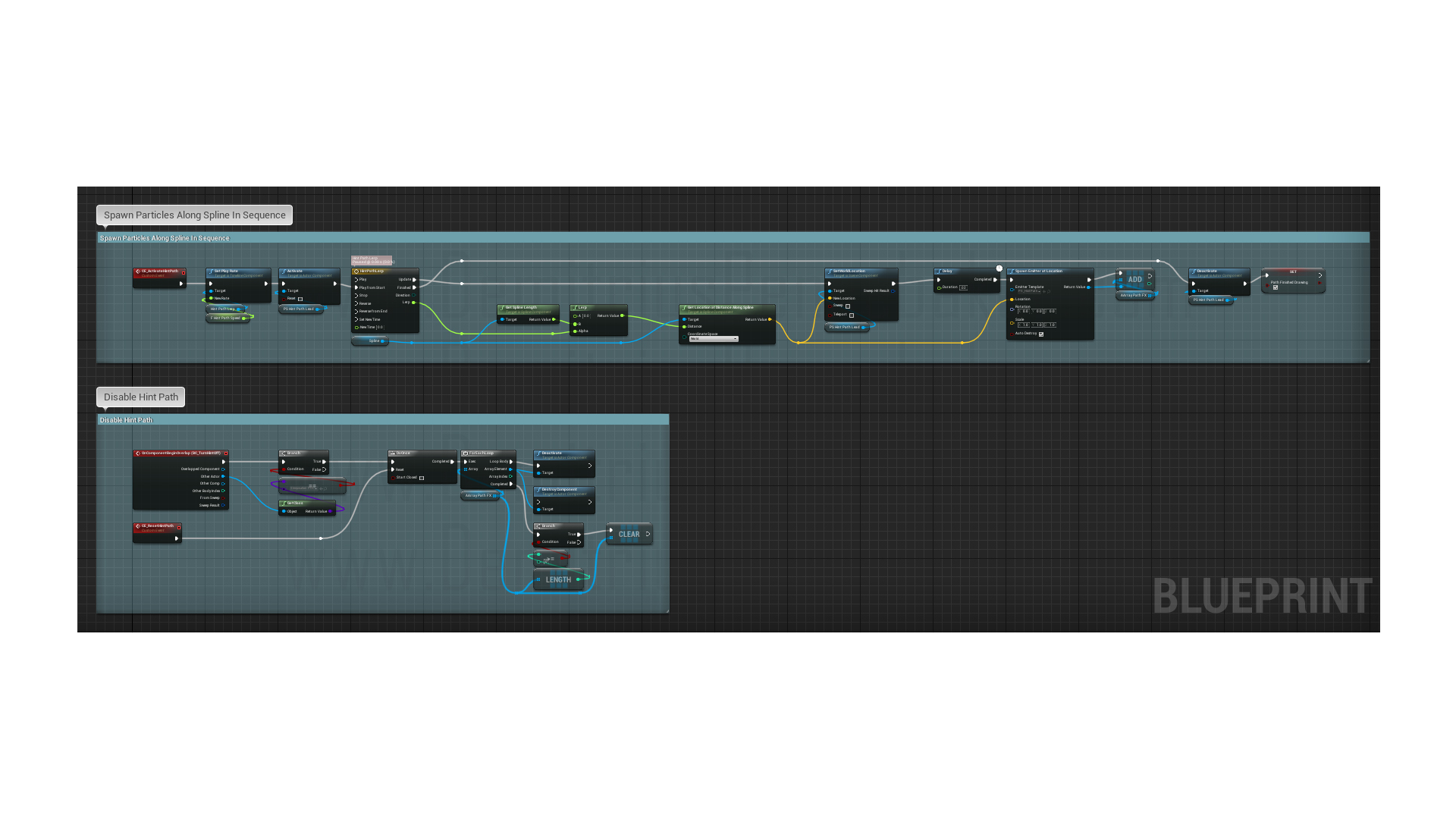This screenshot has height=819, width=1456.
Task: Select the CLEAR array node
Action: 629,534
